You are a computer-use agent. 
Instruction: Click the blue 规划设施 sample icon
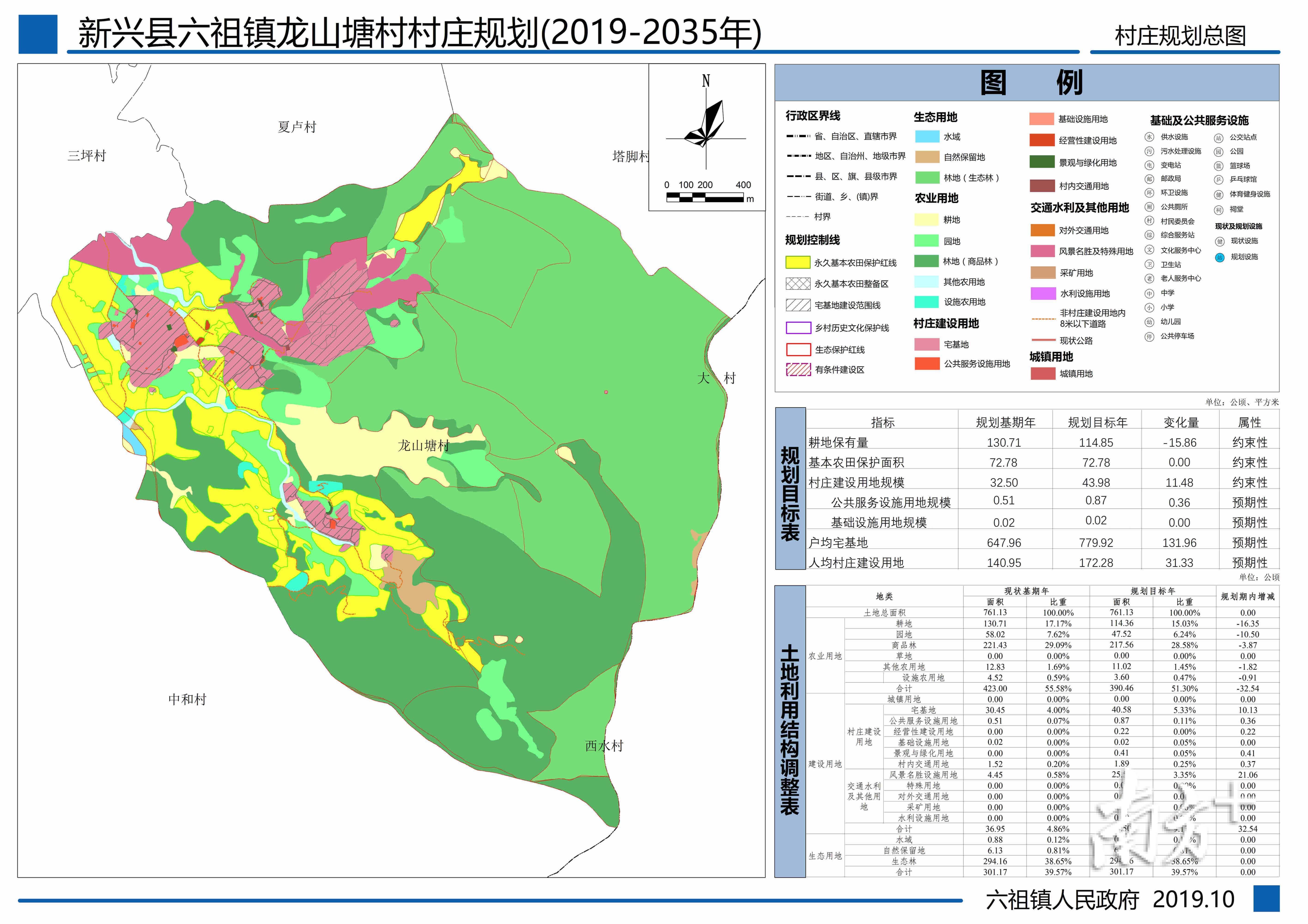coord(1220,258)
